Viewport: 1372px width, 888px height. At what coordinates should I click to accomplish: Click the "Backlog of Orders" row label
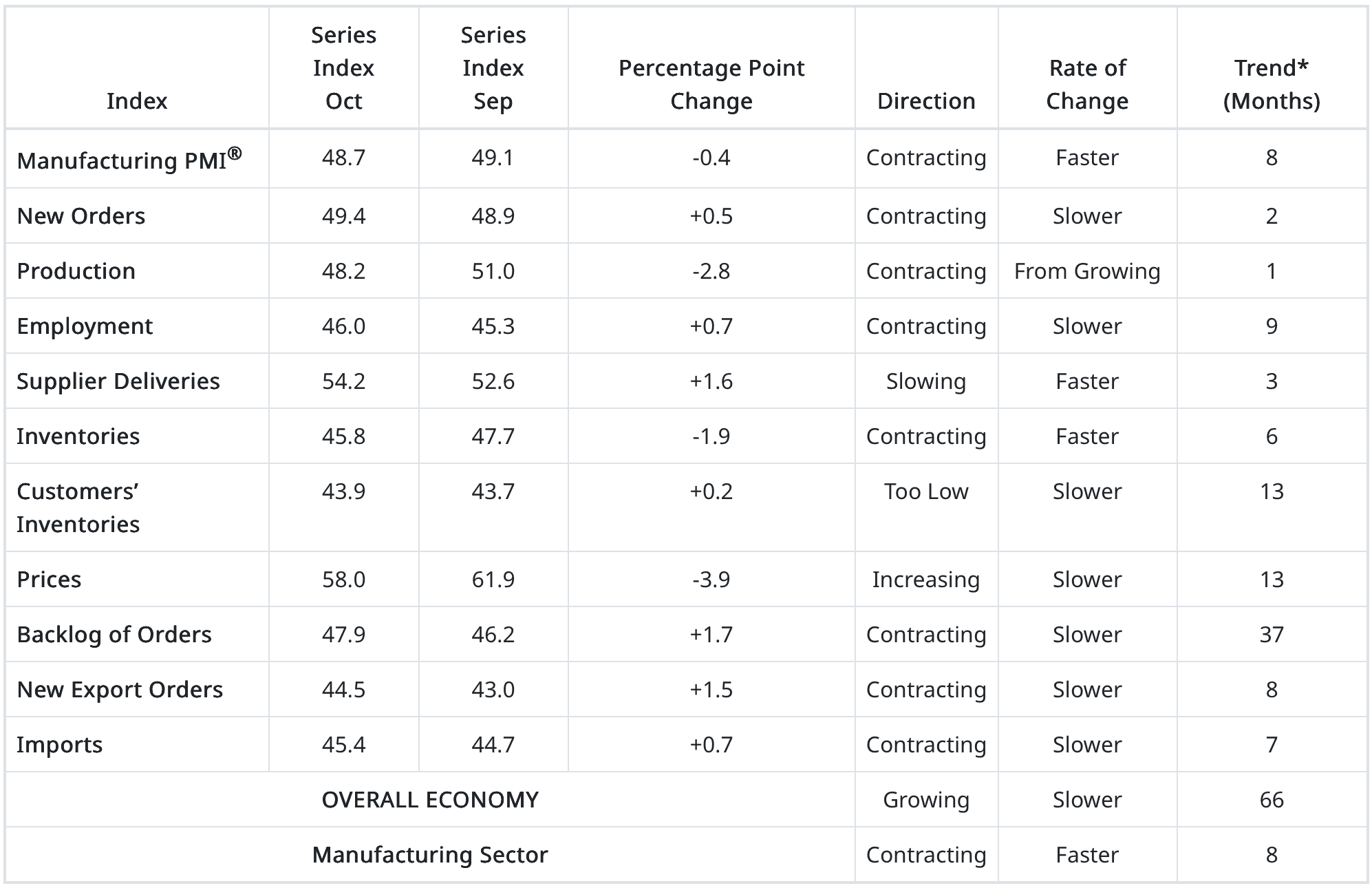pos(114,635)
